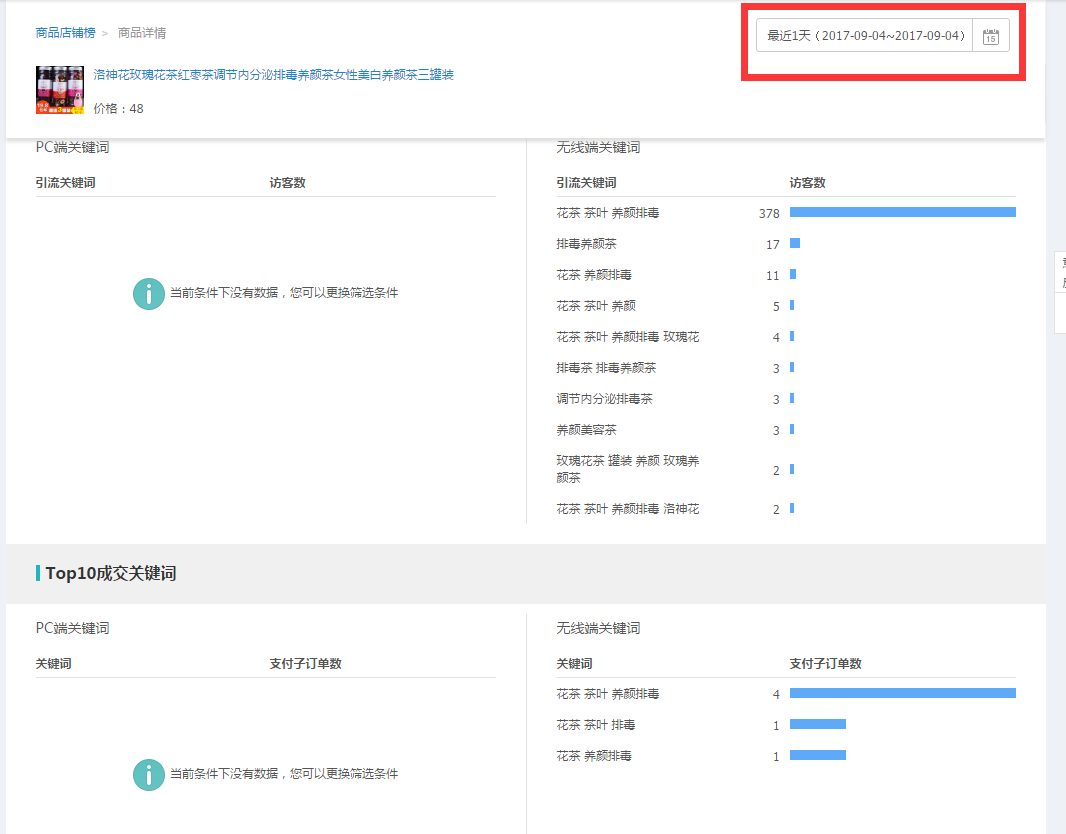Select the 排毒养颜茶 keyword row
This screenshot has width=1066, height=834.
click(586, 244)
